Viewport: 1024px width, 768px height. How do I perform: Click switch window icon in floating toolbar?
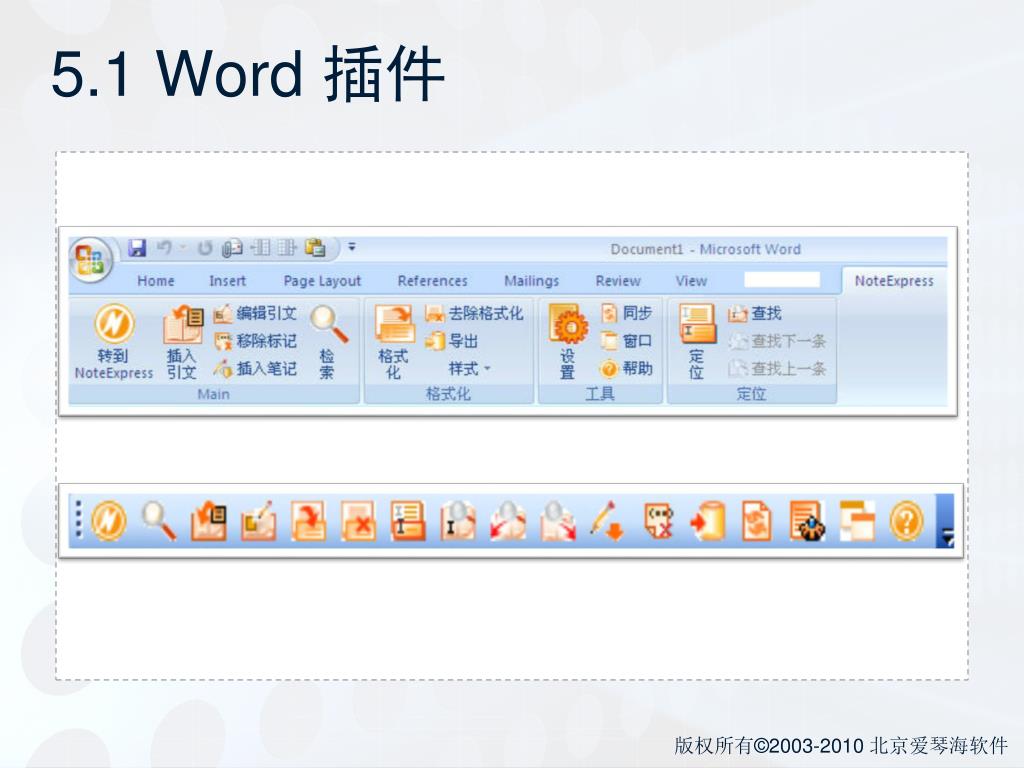pyautogui.click(x=857, y=521)
